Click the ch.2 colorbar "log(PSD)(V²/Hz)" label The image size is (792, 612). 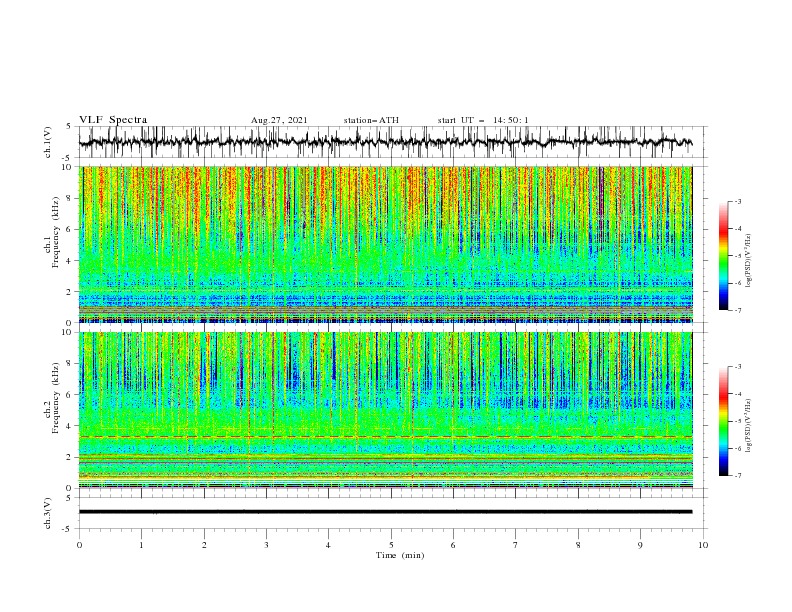[x=749, y=425]
